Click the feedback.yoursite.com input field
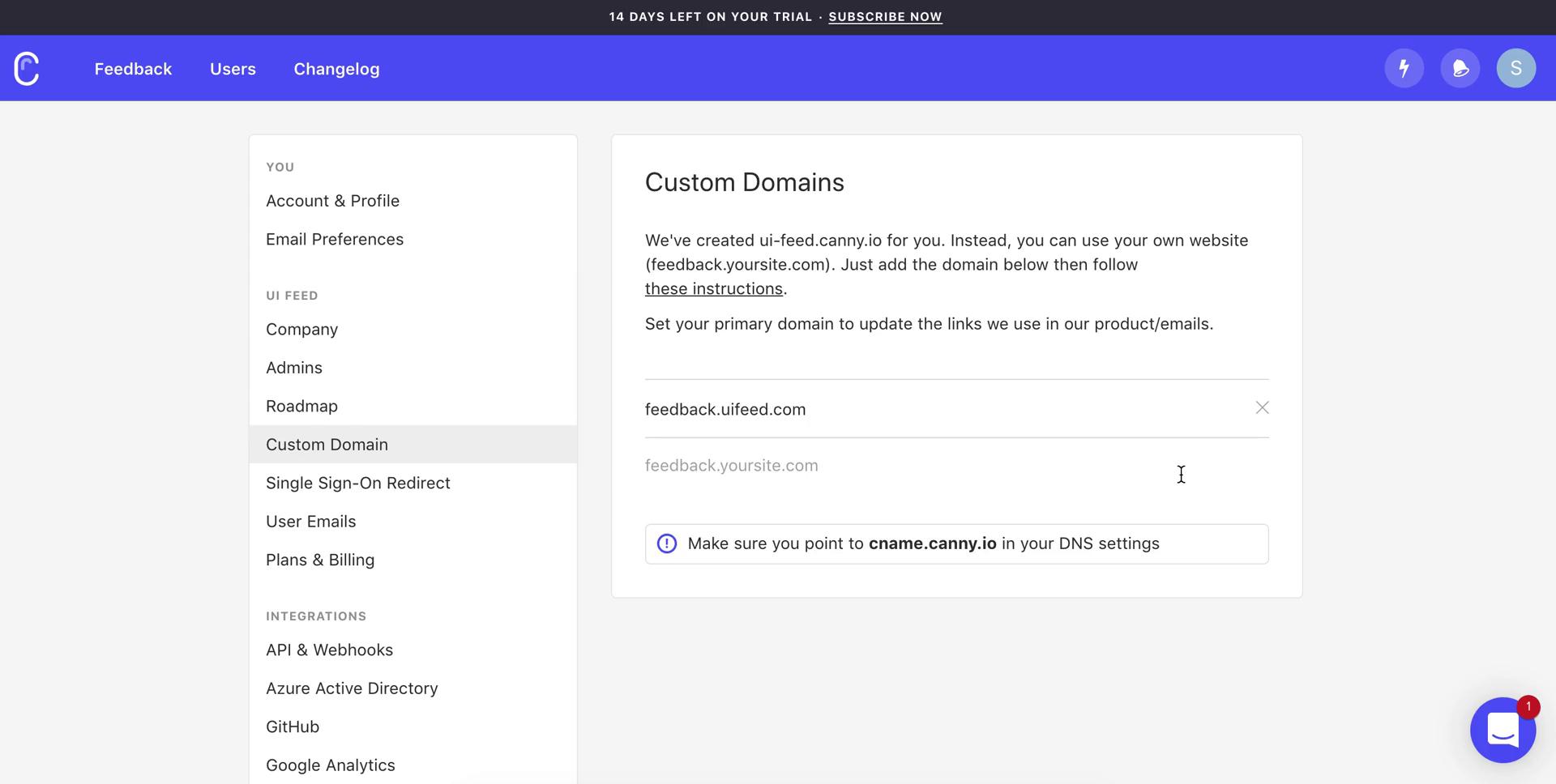Image resolution: width=1556 pixels, height=784 pixels. click(x=891, y=465)
